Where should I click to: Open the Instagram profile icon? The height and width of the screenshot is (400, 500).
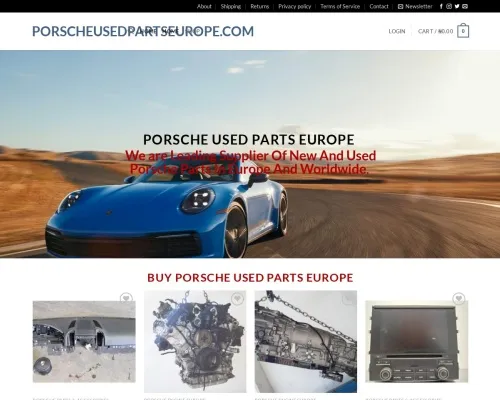pyautogui.click(x=449, y=6)
